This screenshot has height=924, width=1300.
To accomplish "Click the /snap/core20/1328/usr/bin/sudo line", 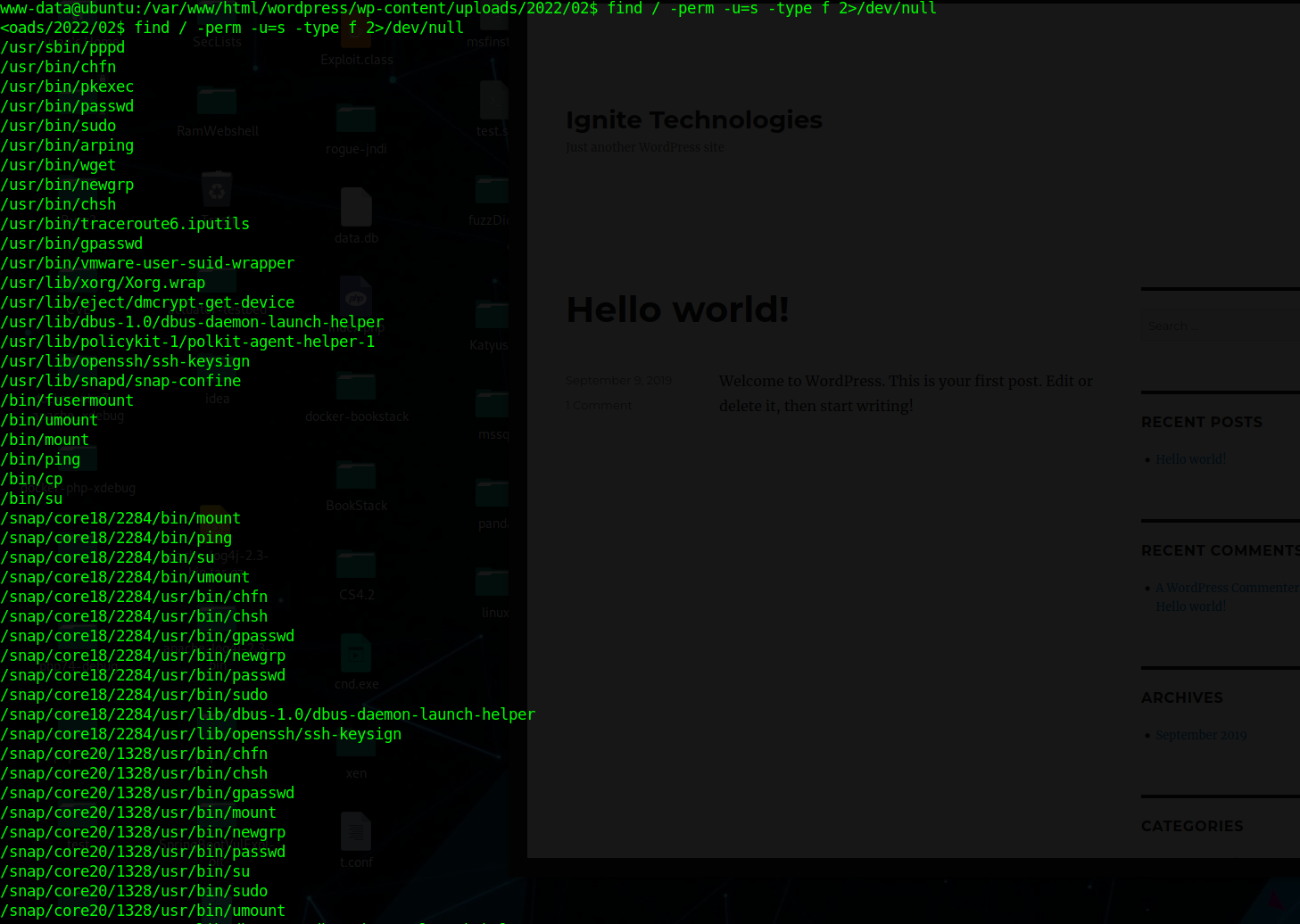I will 134,891.
